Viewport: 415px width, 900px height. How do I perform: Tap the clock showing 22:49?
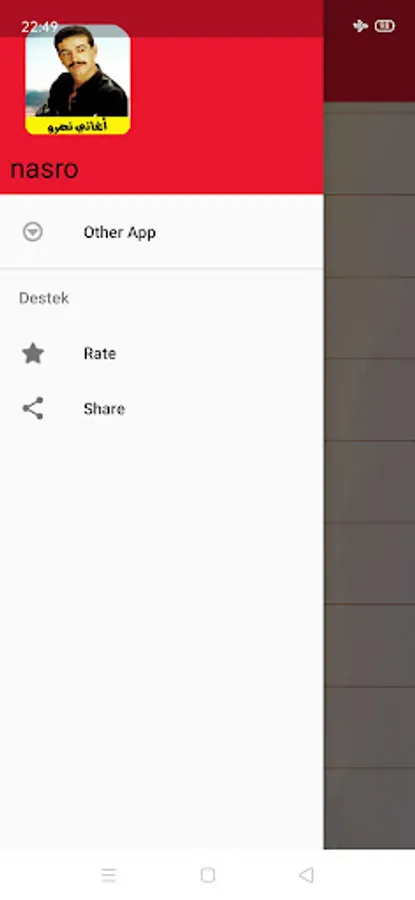tap(40, 26)
